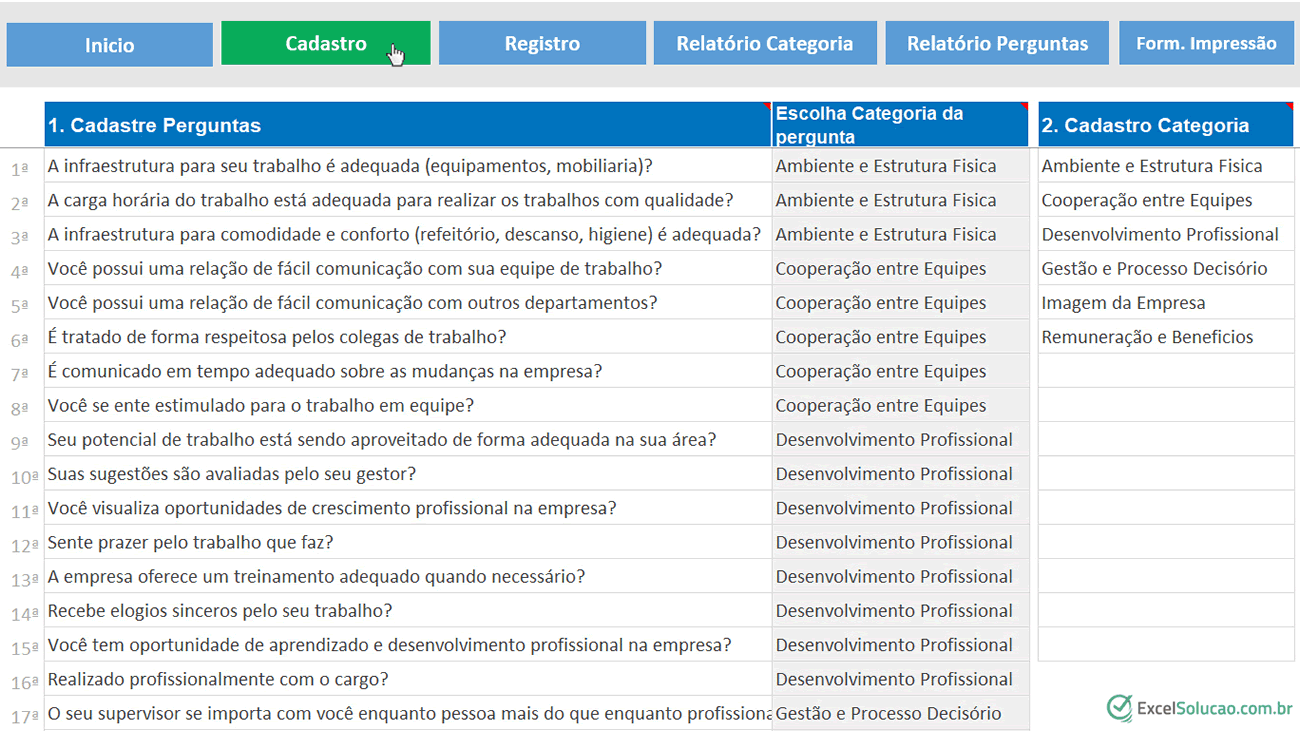Select 'Gestão e Processo Decisório' in Cadastro Categoria list
Viewport: 1300px width, 731px height.
(x=1166, y=268)
